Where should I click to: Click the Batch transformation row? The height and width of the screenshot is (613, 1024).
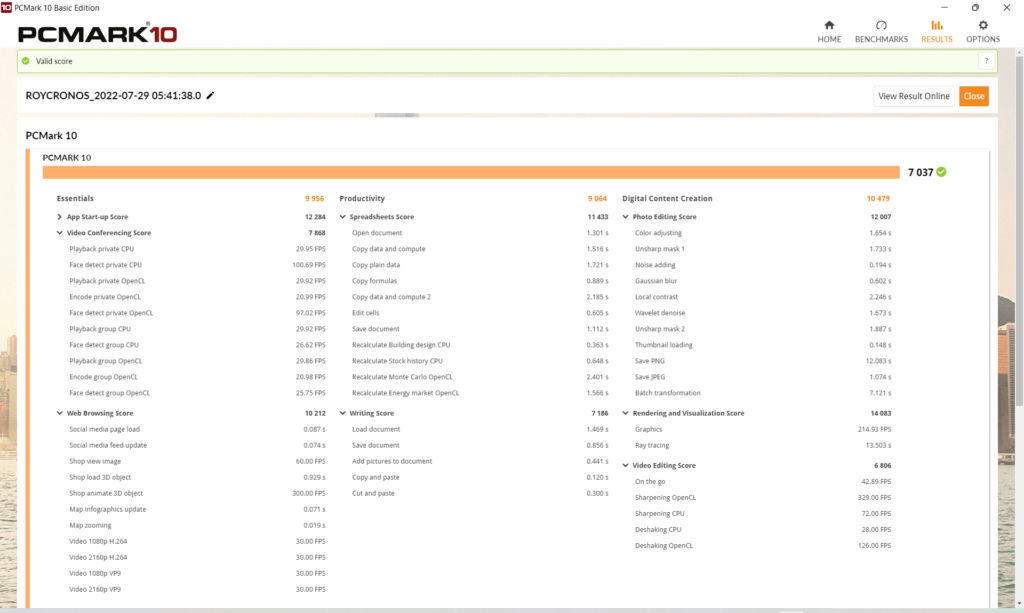pos(763,393)
